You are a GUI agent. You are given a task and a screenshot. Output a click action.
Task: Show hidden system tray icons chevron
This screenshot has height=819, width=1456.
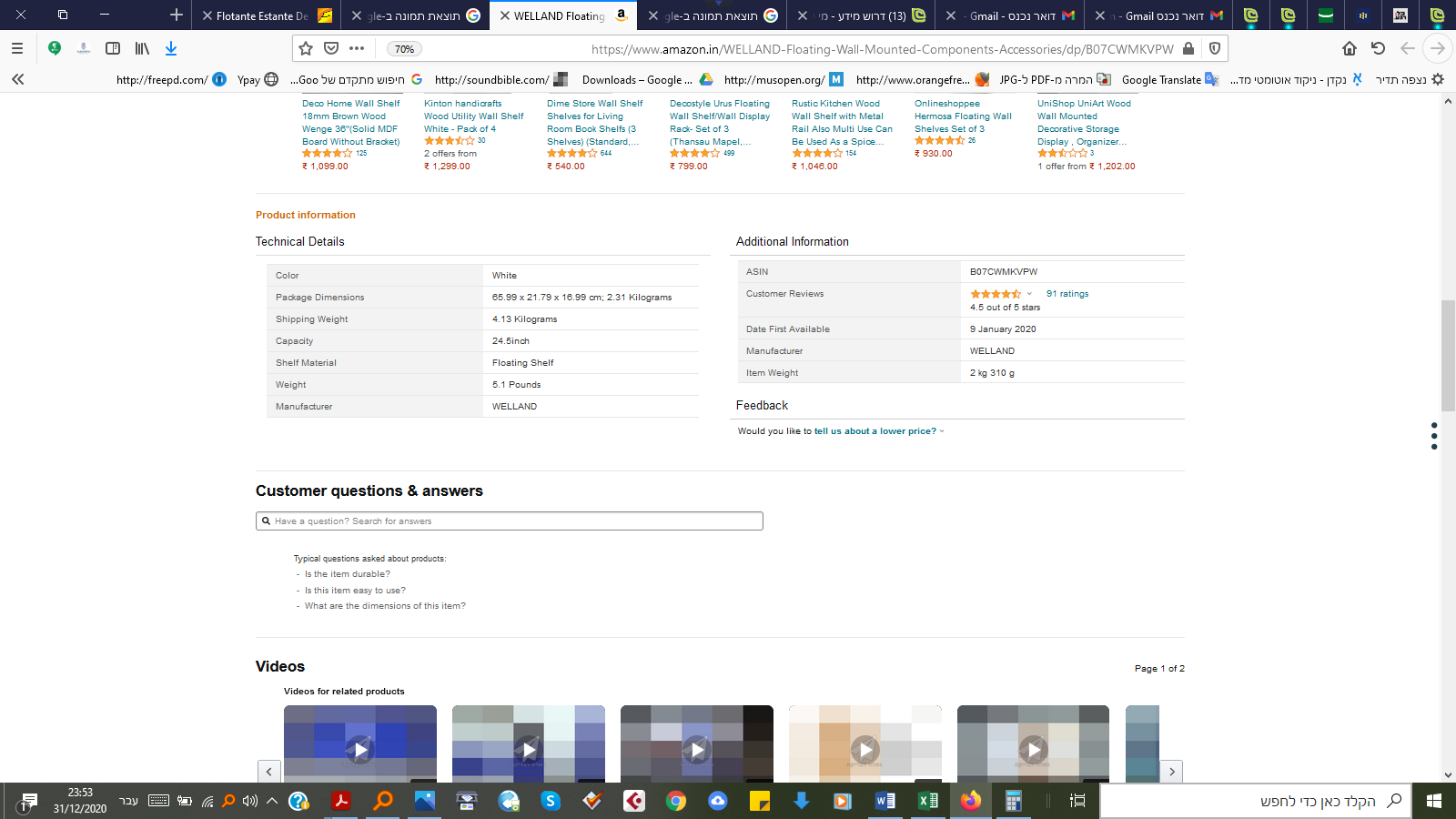point(271,801)
